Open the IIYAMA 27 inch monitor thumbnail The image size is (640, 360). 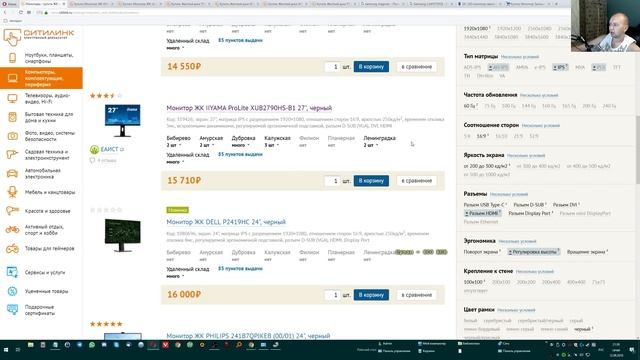(x=122, y=120)
